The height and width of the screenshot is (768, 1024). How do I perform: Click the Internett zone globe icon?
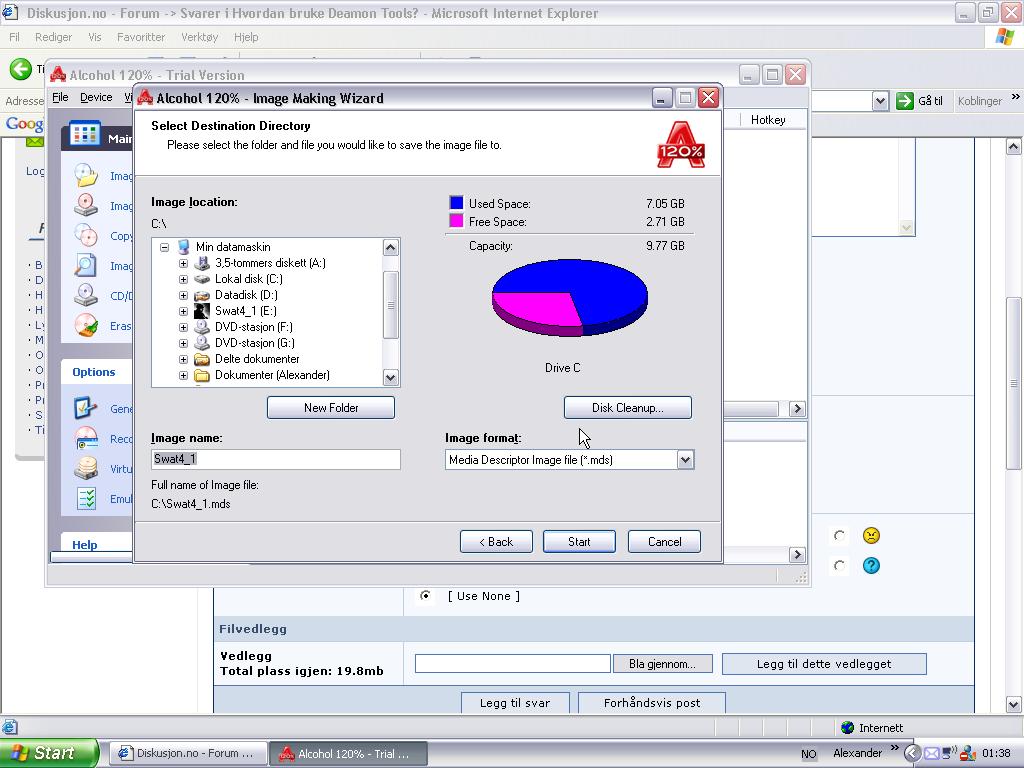(848, 728)
